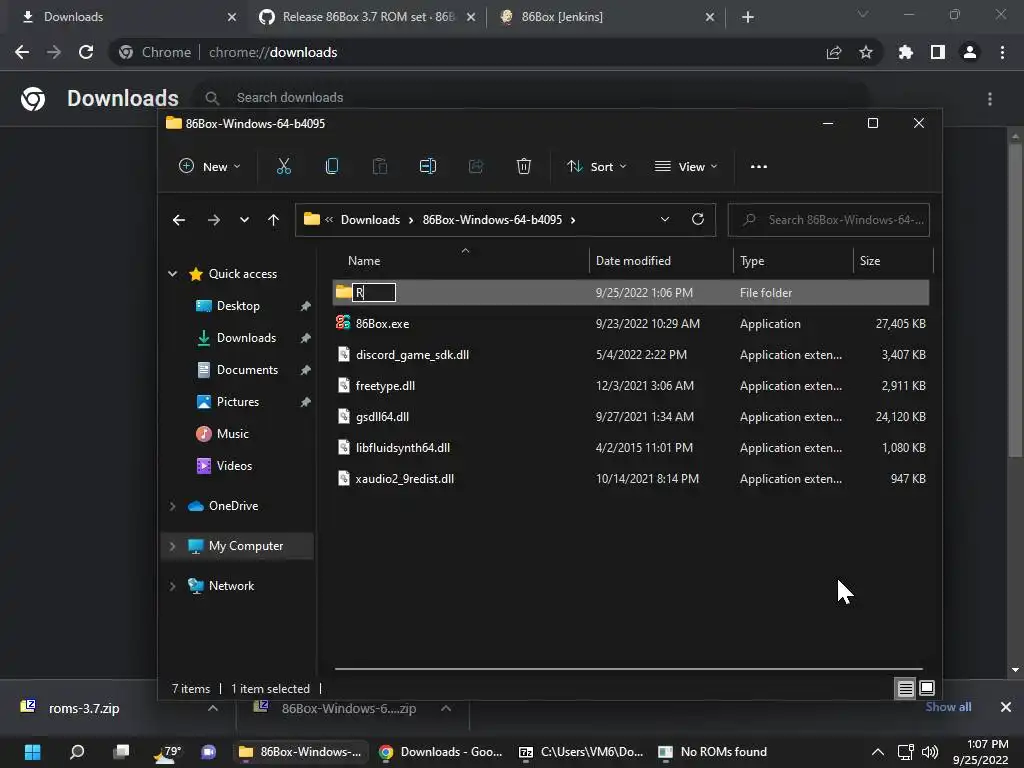Open roms-3.7.zip from download shelf

coord(84,708)
